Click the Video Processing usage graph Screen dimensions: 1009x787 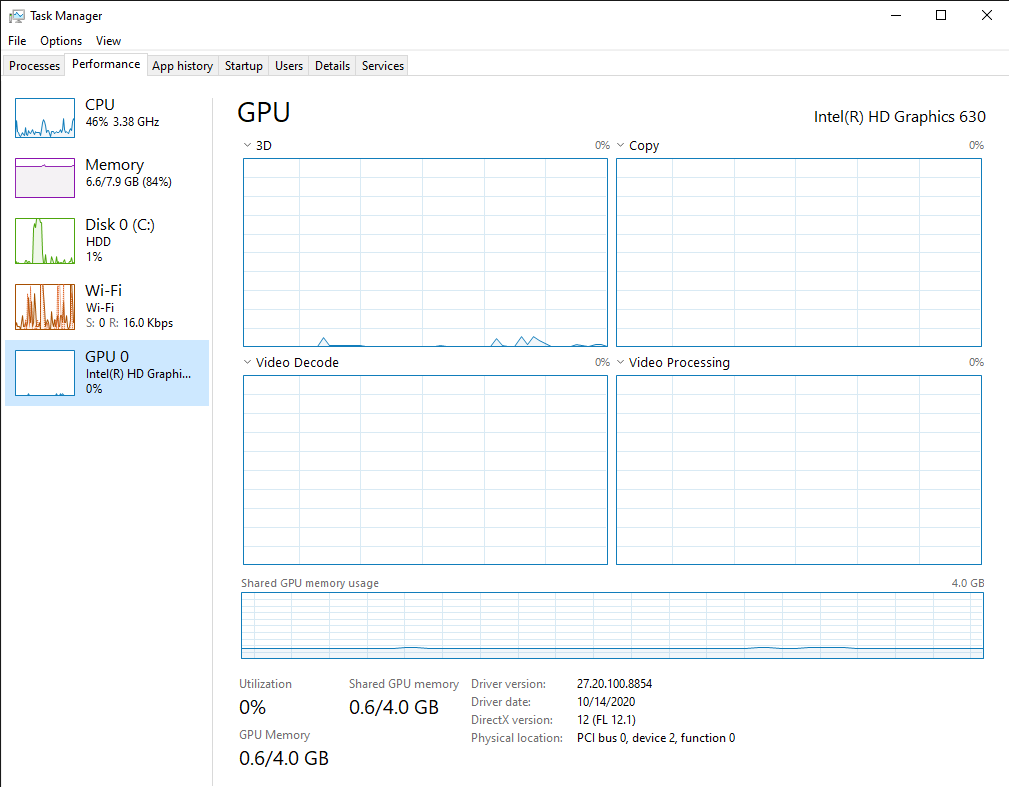799,470
